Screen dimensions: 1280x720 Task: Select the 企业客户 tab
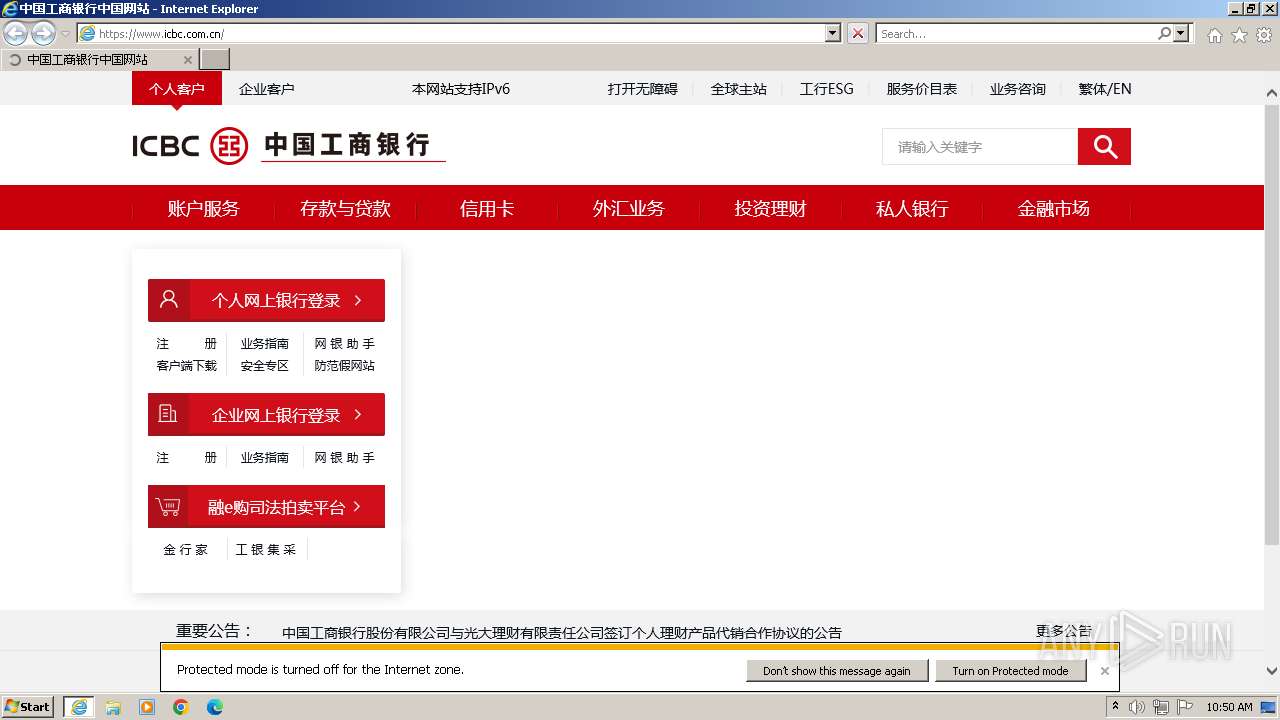click(x=267, y=89)
